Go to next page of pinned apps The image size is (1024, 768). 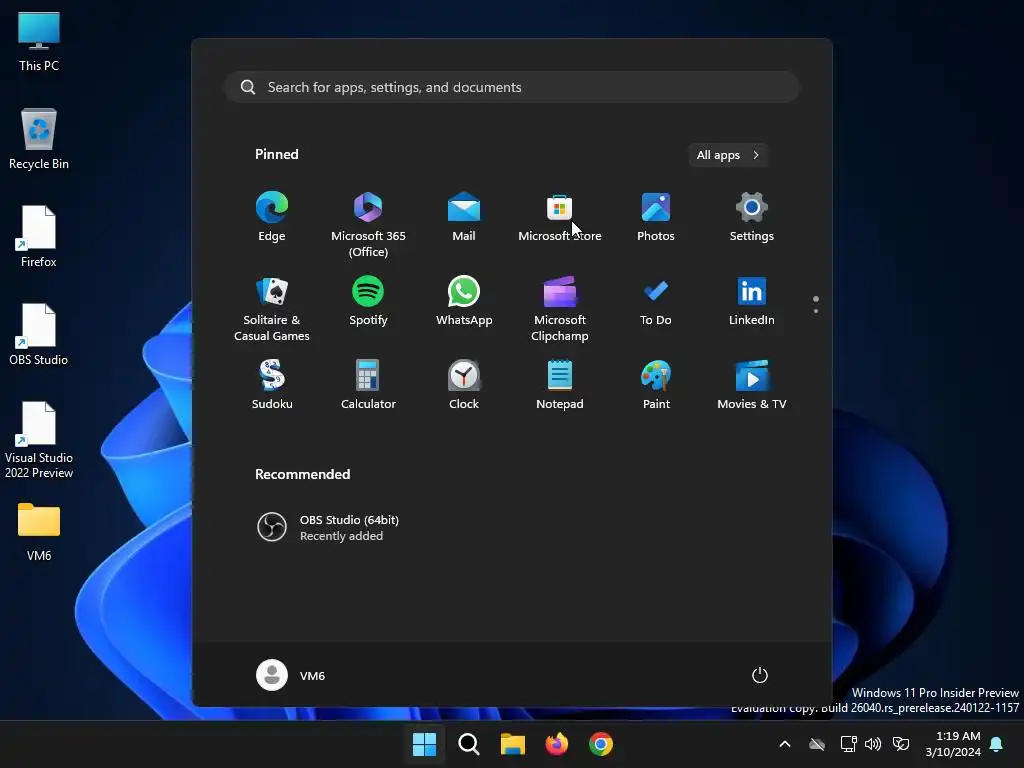click(816, 311)
